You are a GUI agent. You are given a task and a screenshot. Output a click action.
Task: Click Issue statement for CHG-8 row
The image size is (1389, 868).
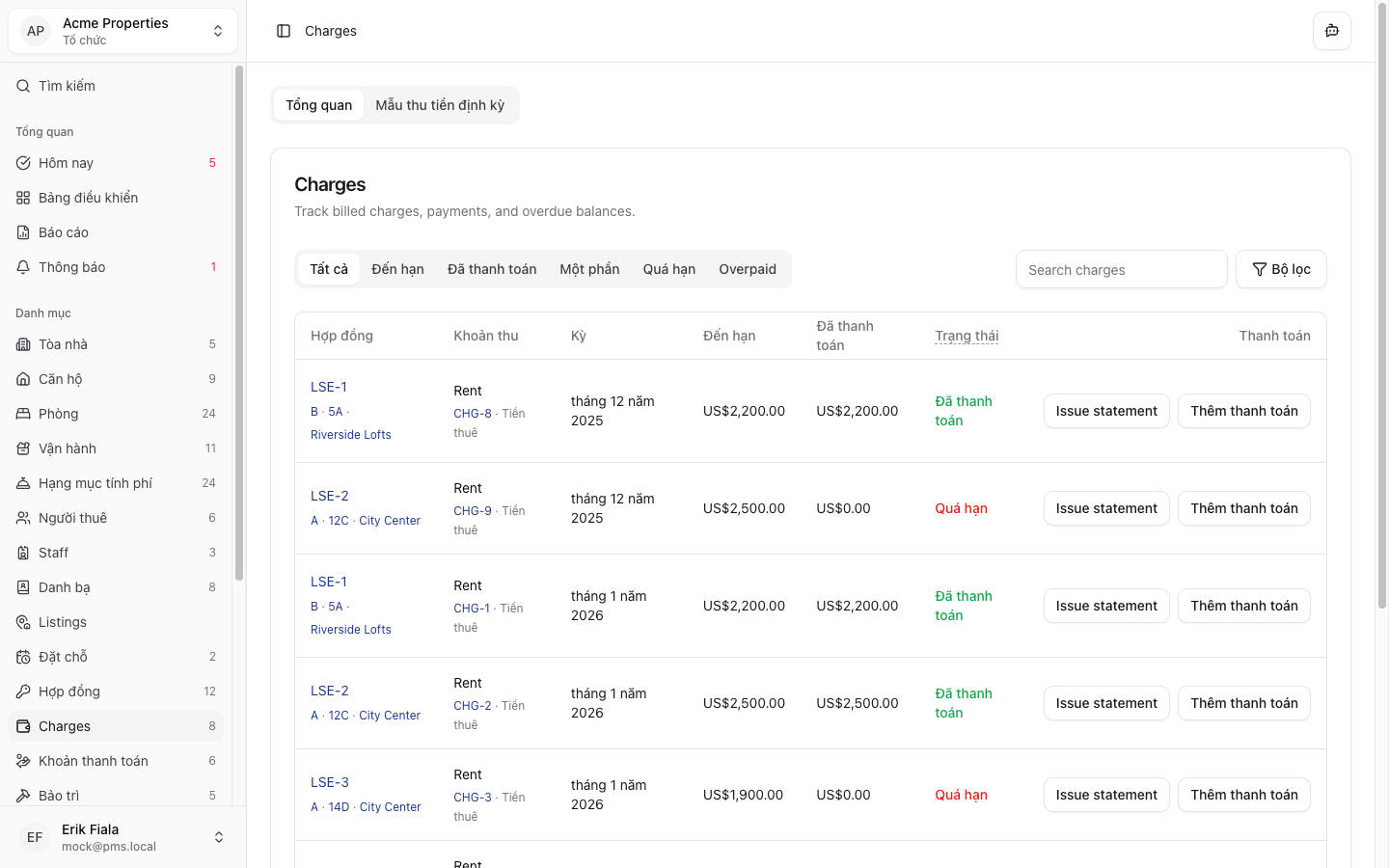pyautogui.click(x=1105, y=411)
